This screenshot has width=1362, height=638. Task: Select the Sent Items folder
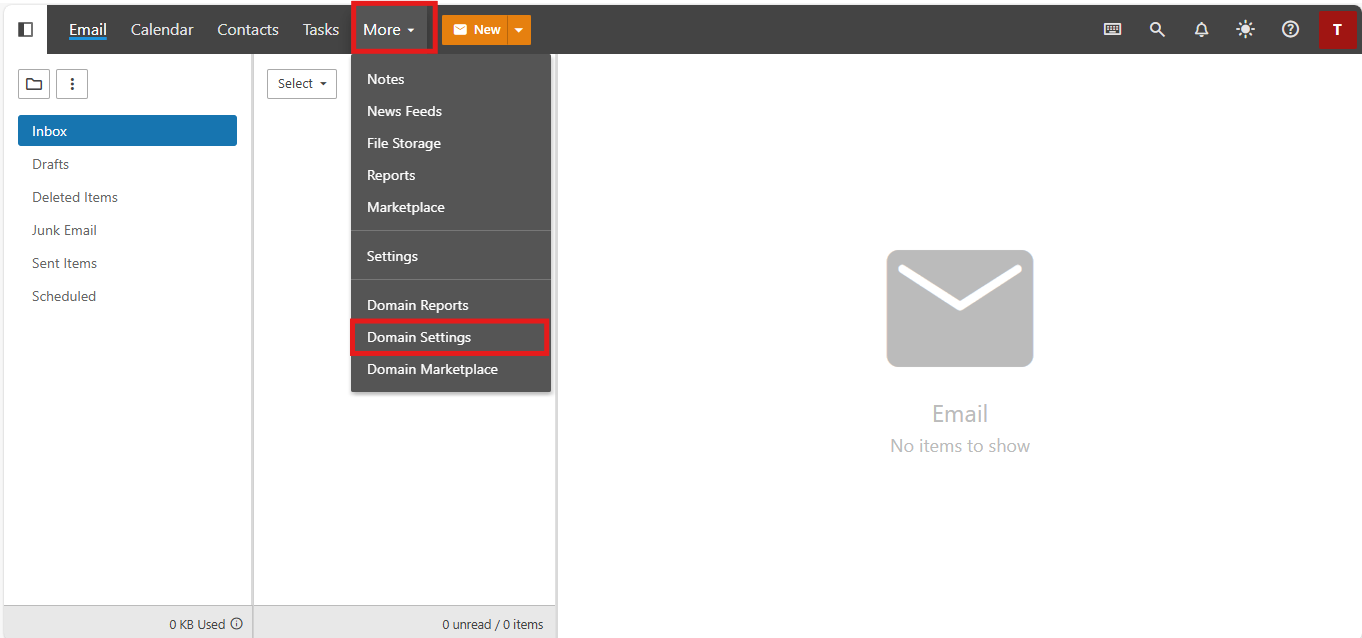(64, 263)
